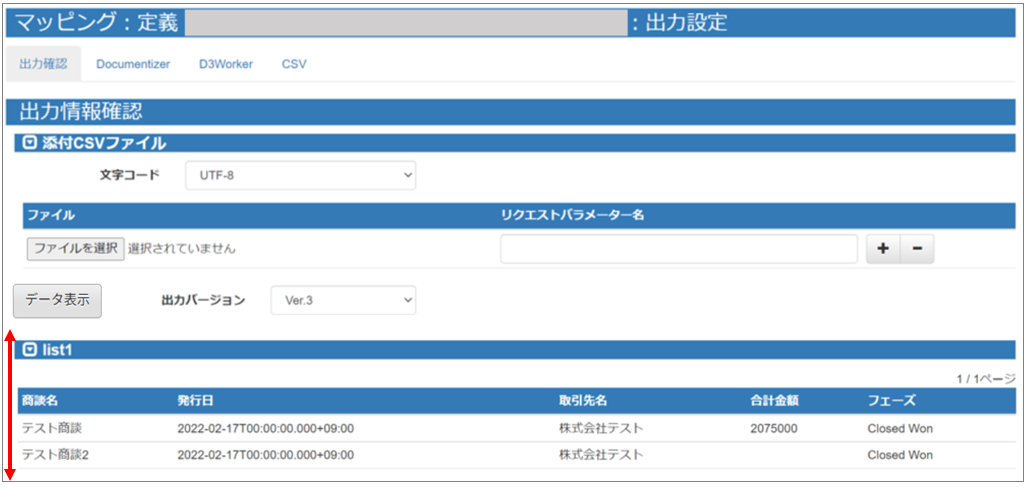Image resolution: width=1026 pixels, height=487 pixels.
Task: Collapse the 添付CSVファイル section icon
Action: (29, 143)
